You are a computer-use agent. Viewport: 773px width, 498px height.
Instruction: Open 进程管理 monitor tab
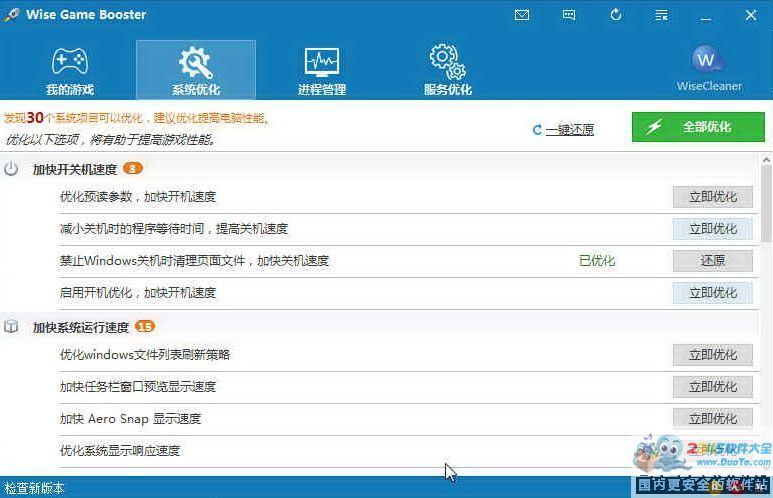tap(322, 71)
